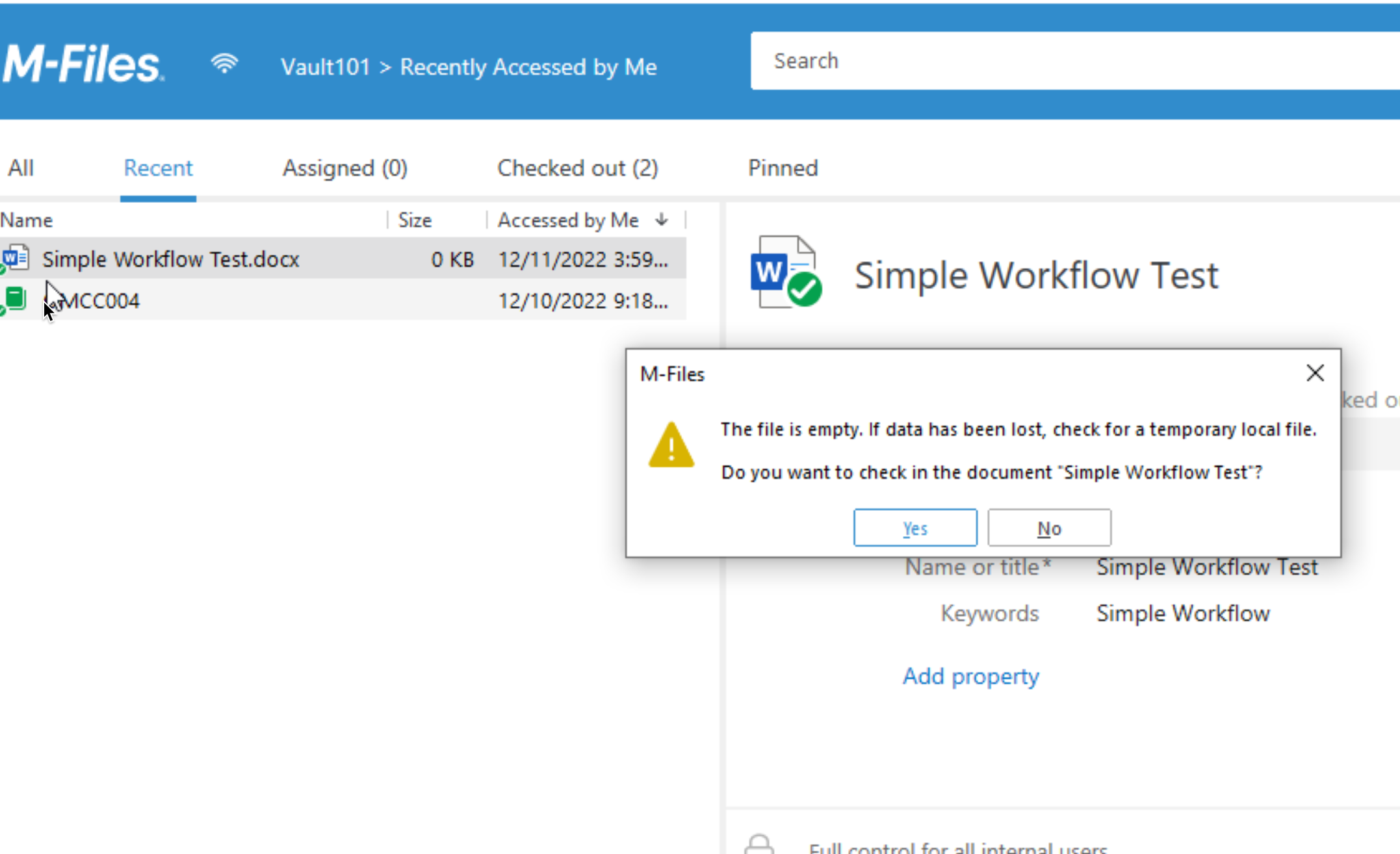Viewport: 1400px width, 854px height.
Task: Open the All tab
Action: 21,168
